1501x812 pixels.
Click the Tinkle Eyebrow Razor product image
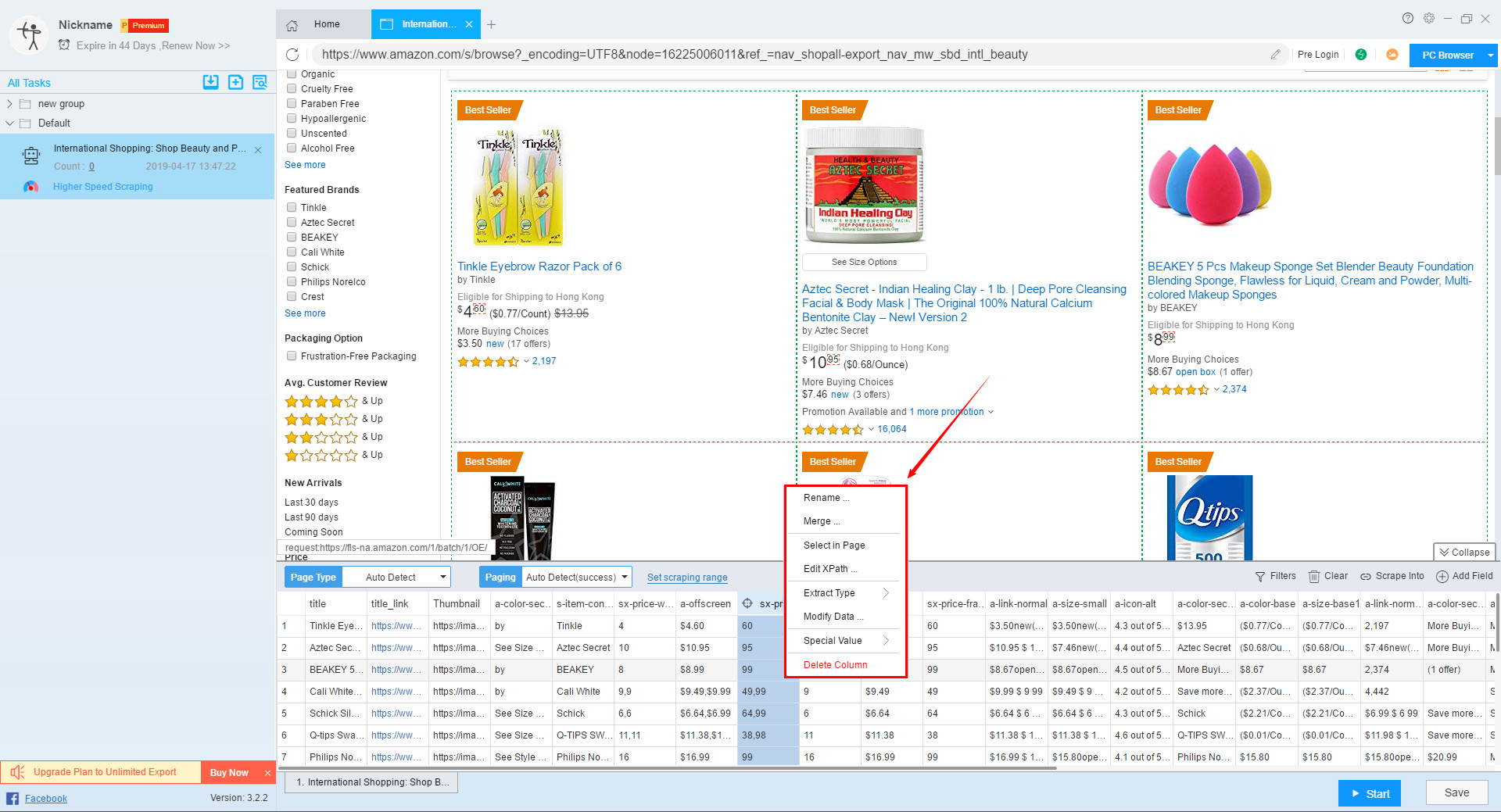tap(519, 188)
